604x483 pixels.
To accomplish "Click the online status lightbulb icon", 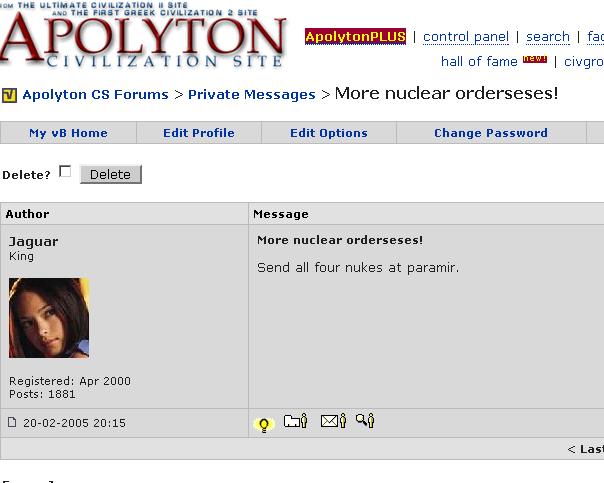I will (264, 423).
